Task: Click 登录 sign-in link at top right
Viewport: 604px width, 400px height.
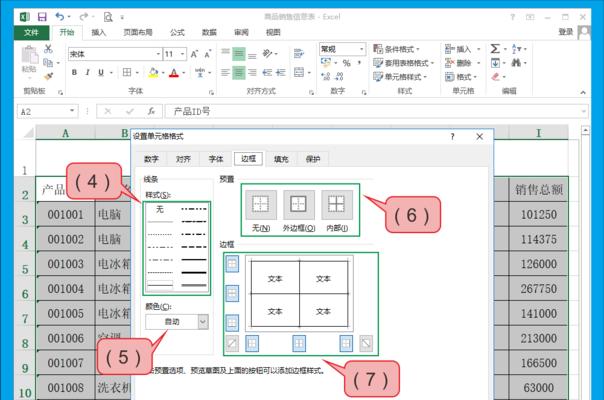Action: click(566, 32)
